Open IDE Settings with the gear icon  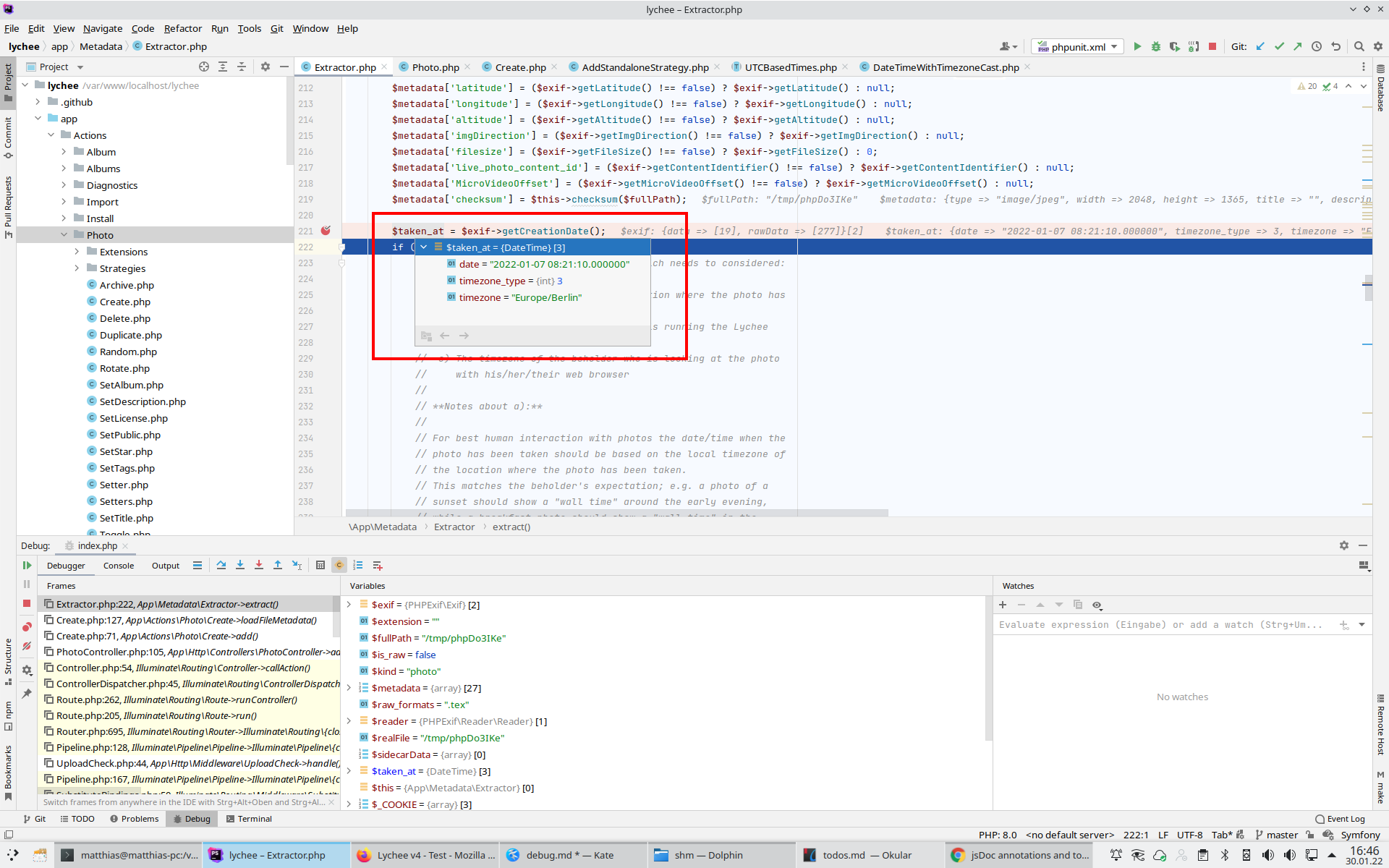pyautogui.click(x=1379, y=46)
